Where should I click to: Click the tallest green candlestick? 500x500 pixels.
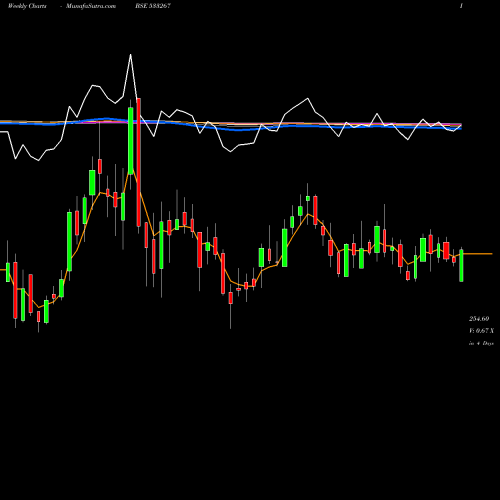(131, 141)
